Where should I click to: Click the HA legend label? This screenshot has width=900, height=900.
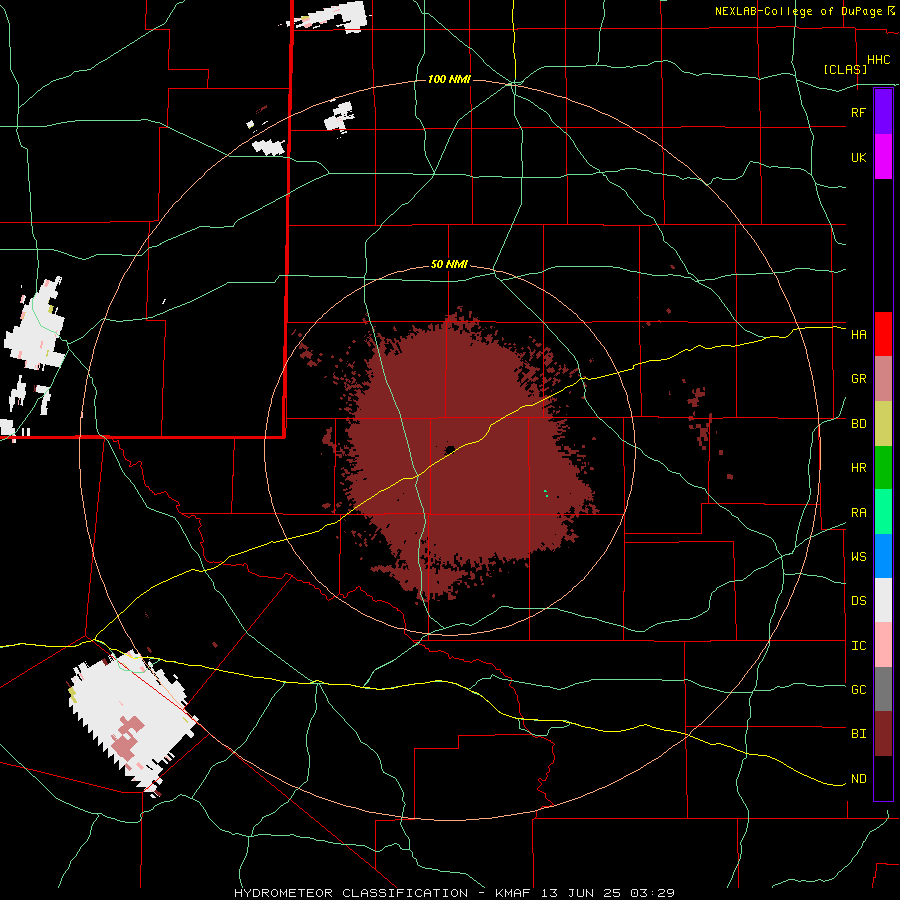coord(858,335)
